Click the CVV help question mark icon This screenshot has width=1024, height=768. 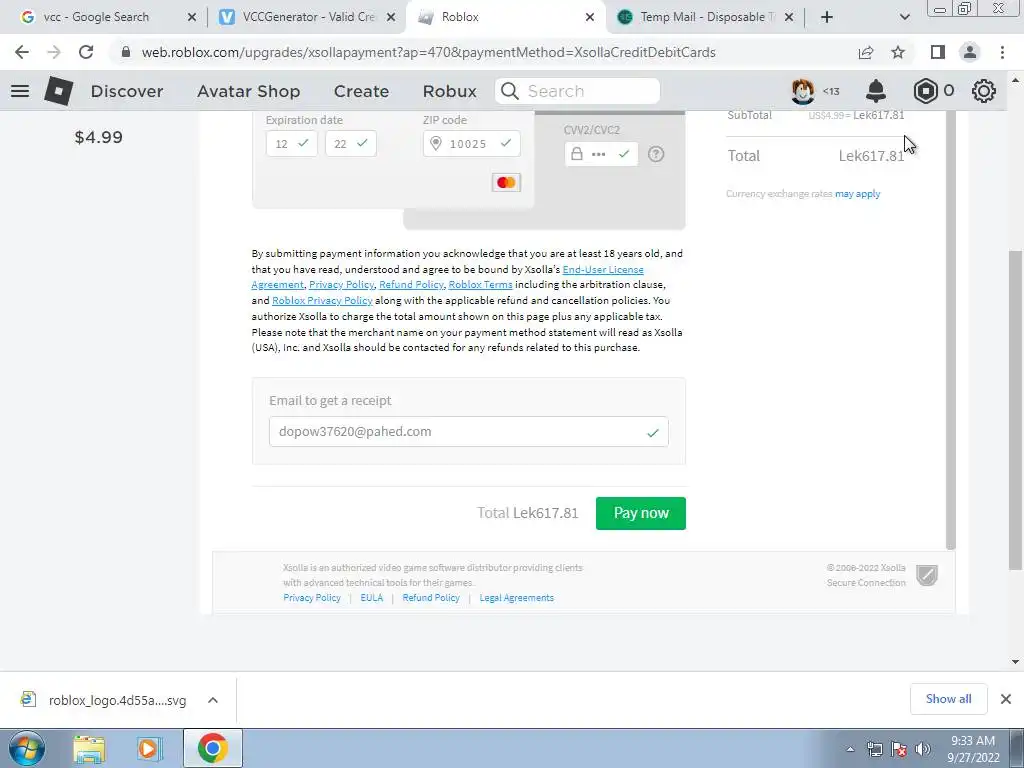coord(656,154)
